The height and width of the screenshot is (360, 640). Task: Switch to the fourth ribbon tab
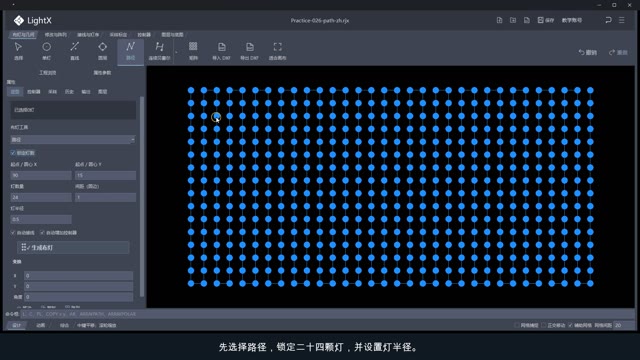click(x=118, y=35)
